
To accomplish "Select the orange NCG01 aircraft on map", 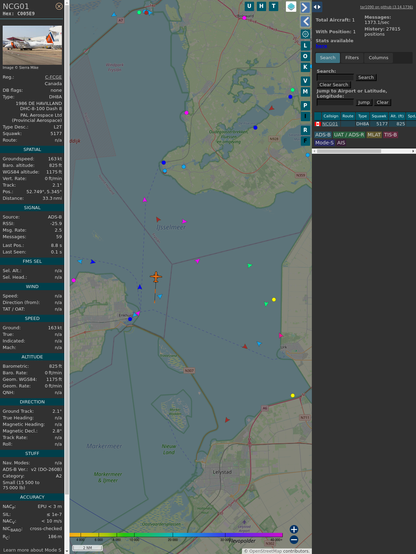I will [156, 277].
